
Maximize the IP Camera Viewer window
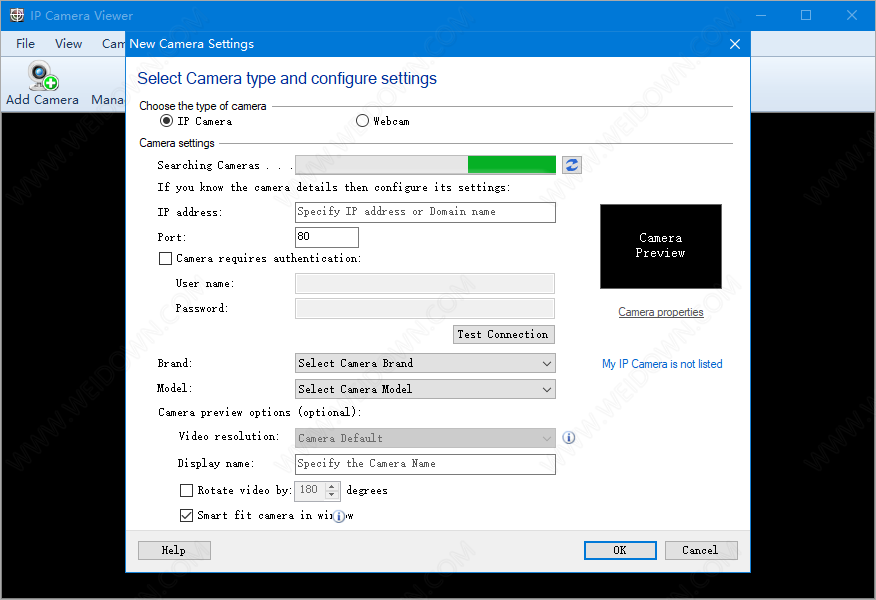806,15
